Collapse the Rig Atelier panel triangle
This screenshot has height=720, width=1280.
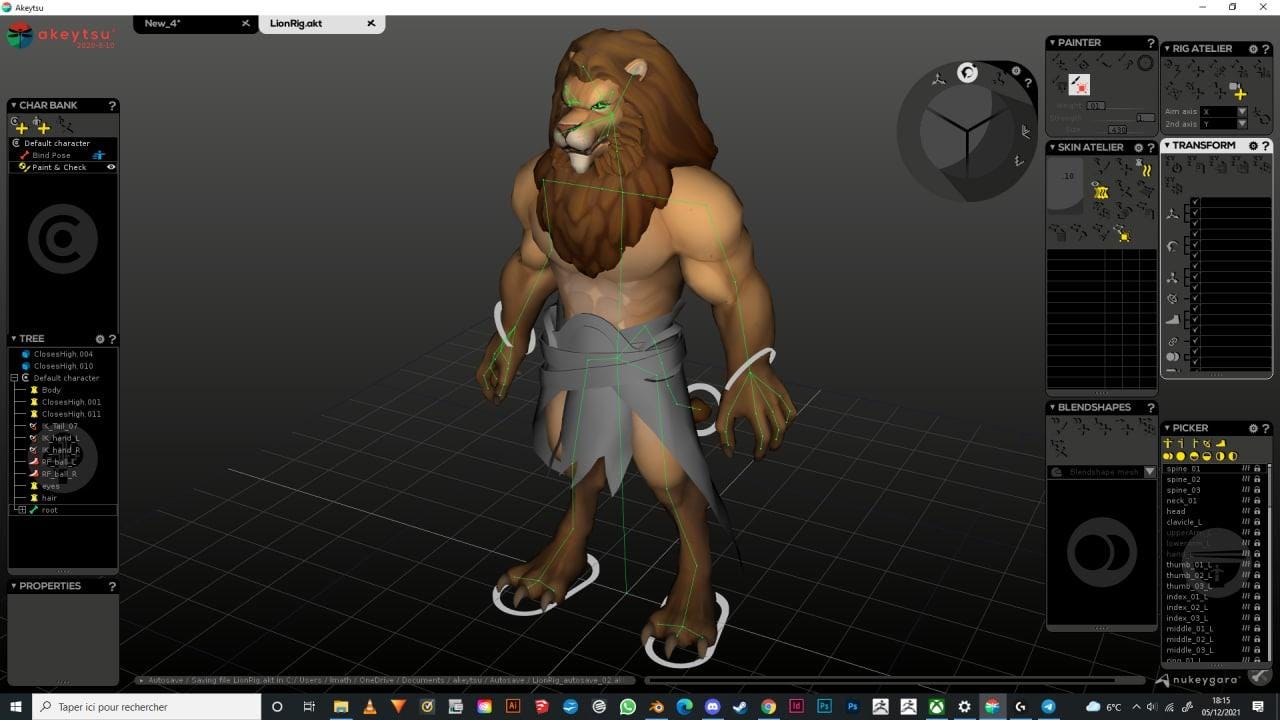click(1167, 49)
